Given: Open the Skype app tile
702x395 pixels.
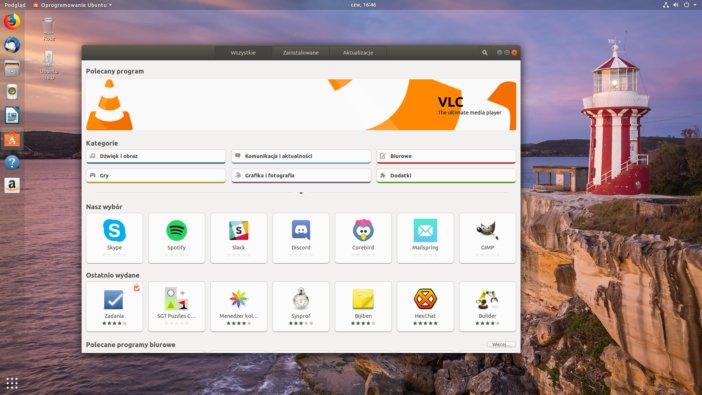Looking at the screenshot, I should pos(114,238).
